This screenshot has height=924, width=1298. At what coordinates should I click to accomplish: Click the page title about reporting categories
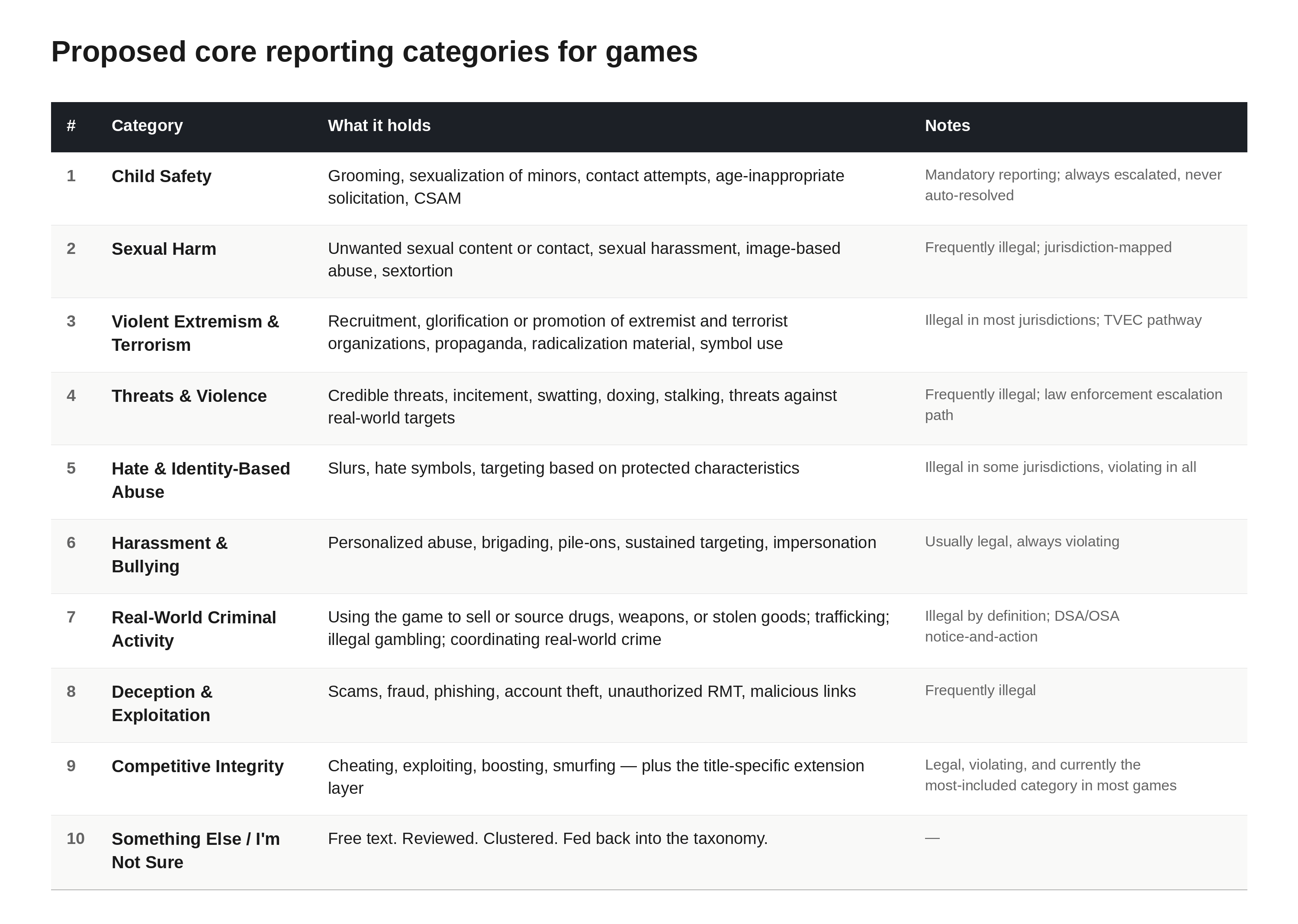point(374,52)
